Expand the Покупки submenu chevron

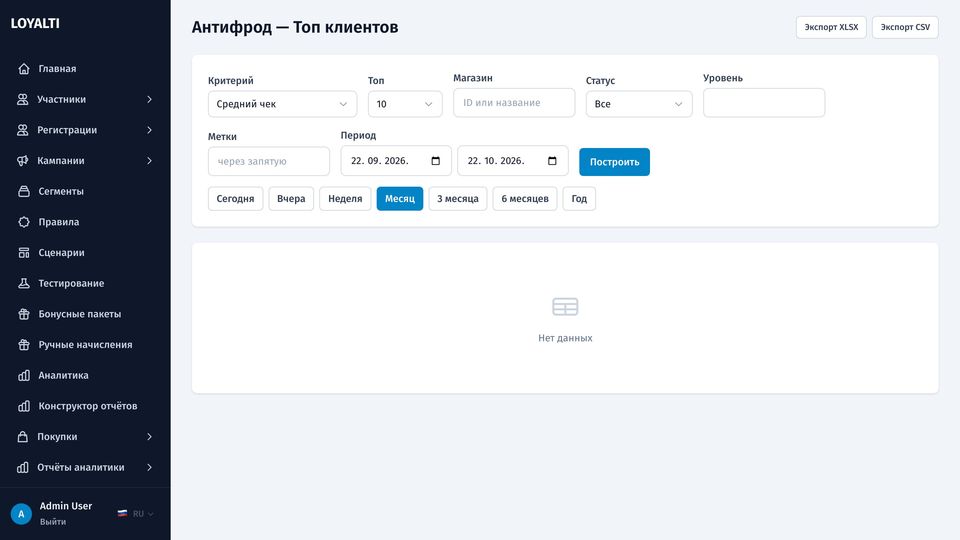point(149,437)
